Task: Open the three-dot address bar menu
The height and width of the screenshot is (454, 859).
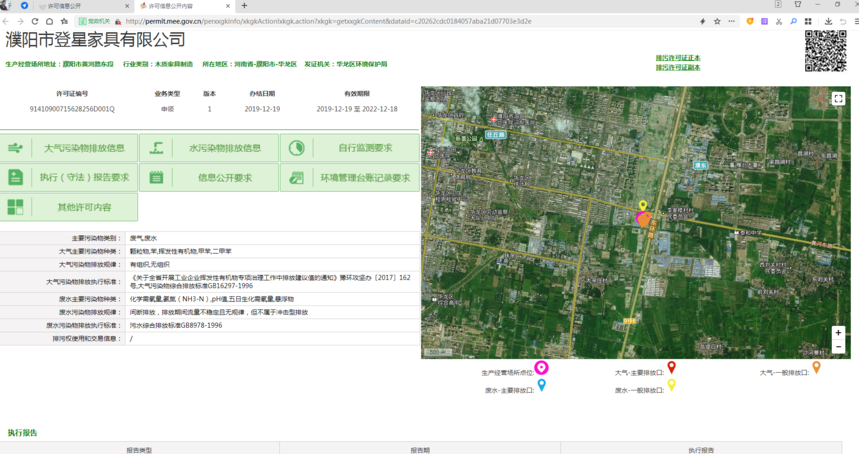Action: [x=731, y=21]
